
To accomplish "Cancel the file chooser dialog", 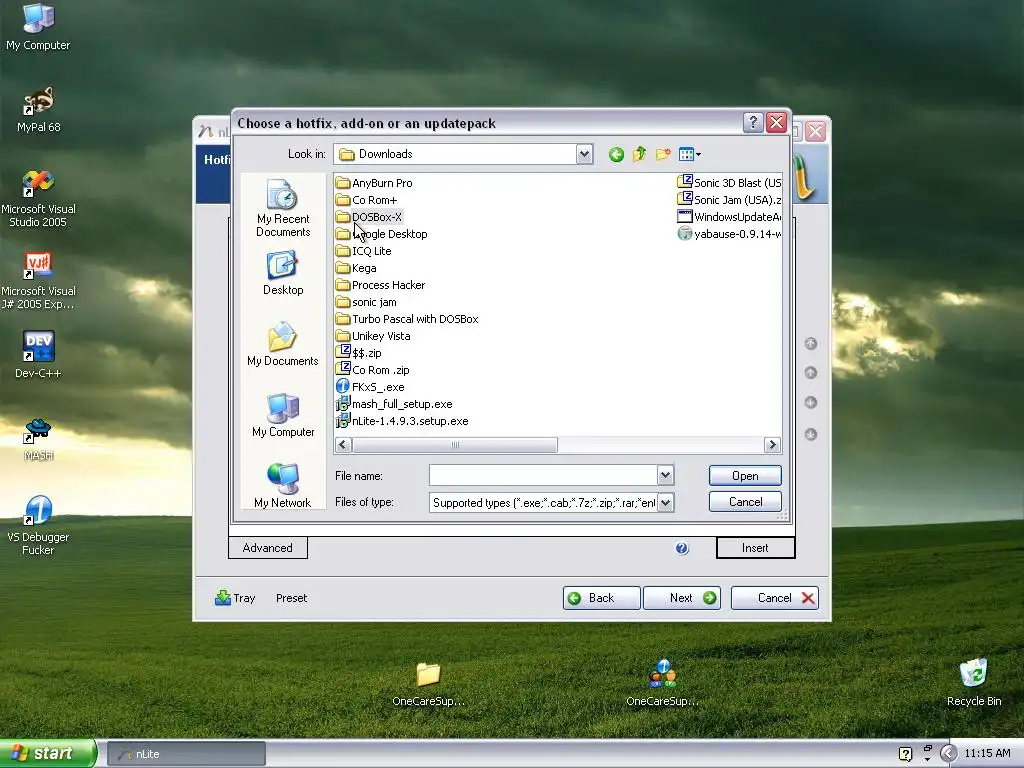I will coord(745,502).
